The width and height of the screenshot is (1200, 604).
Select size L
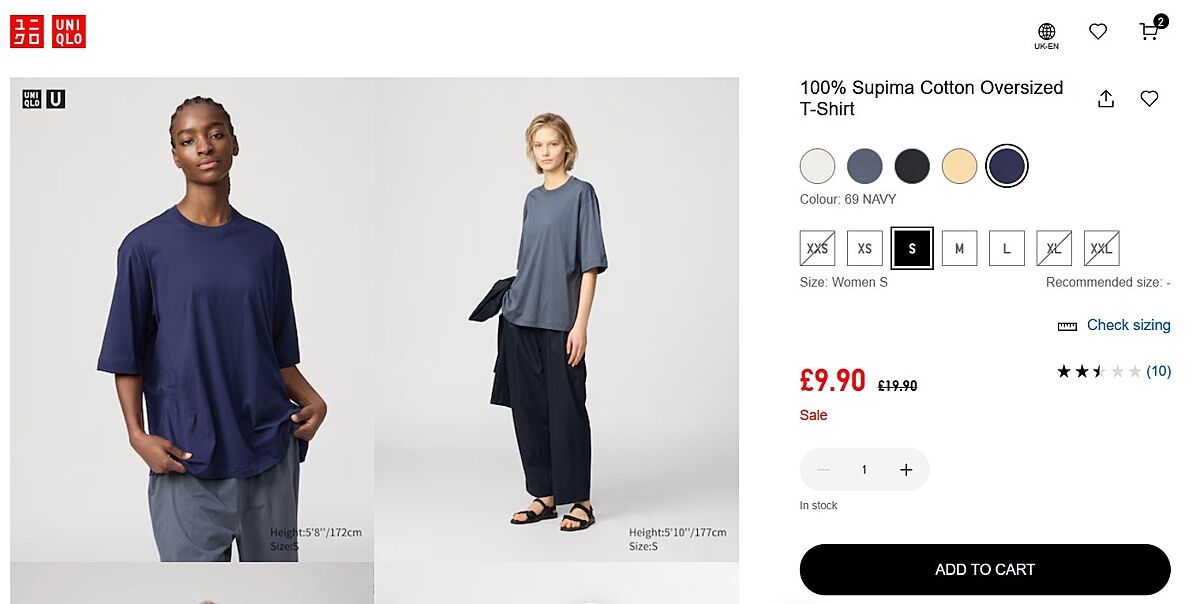point(1006,248)
